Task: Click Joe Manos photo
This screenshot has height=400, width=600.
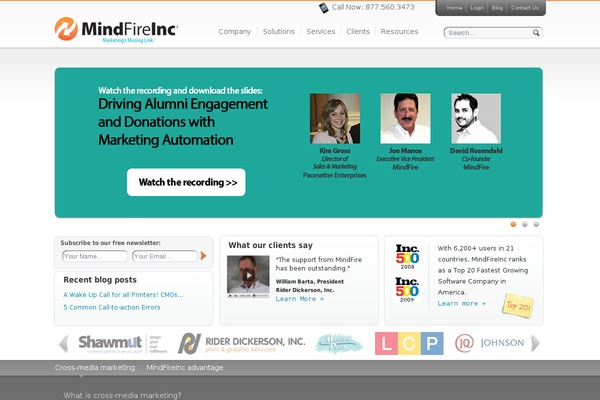Action: (405, 119)
